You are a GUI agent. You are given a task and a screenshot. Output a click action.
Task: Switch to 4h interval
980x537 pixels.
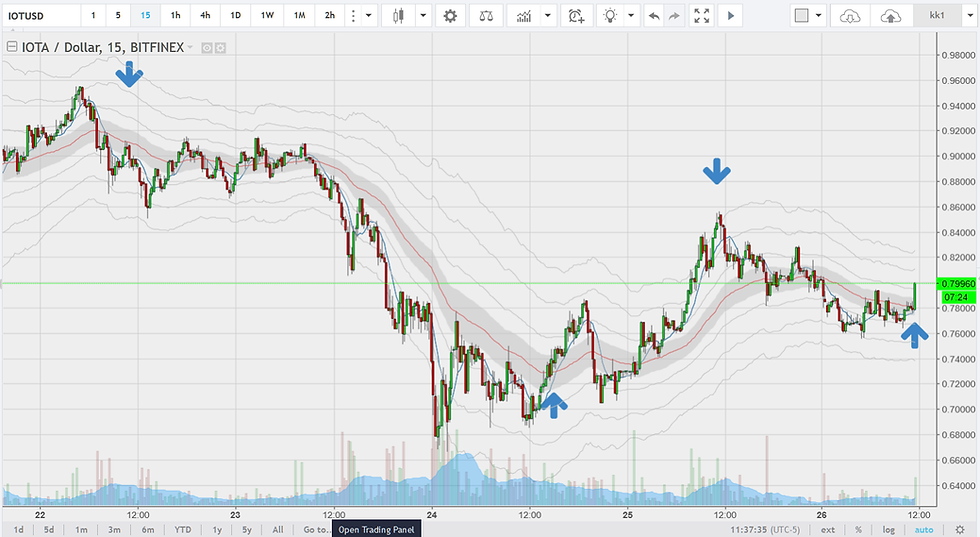tap(205, 16)
